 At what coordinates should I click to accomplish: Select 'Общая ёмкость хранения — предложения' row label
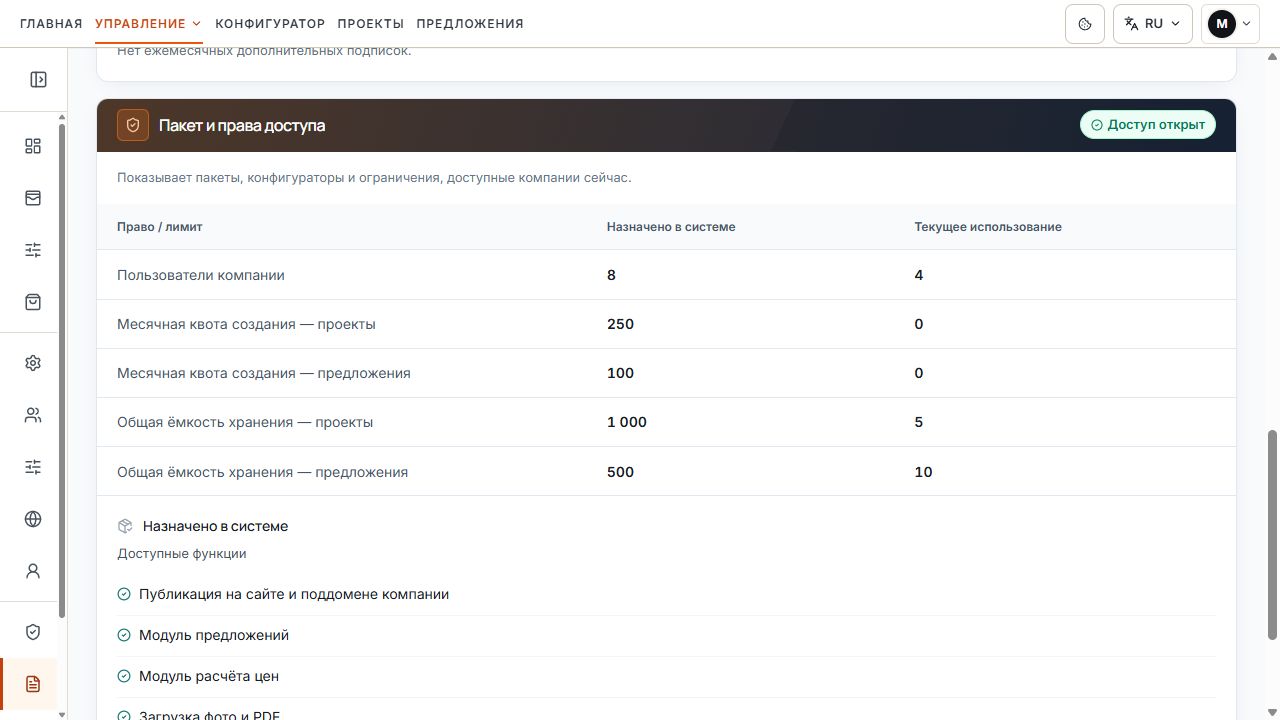tap(263, 472)
